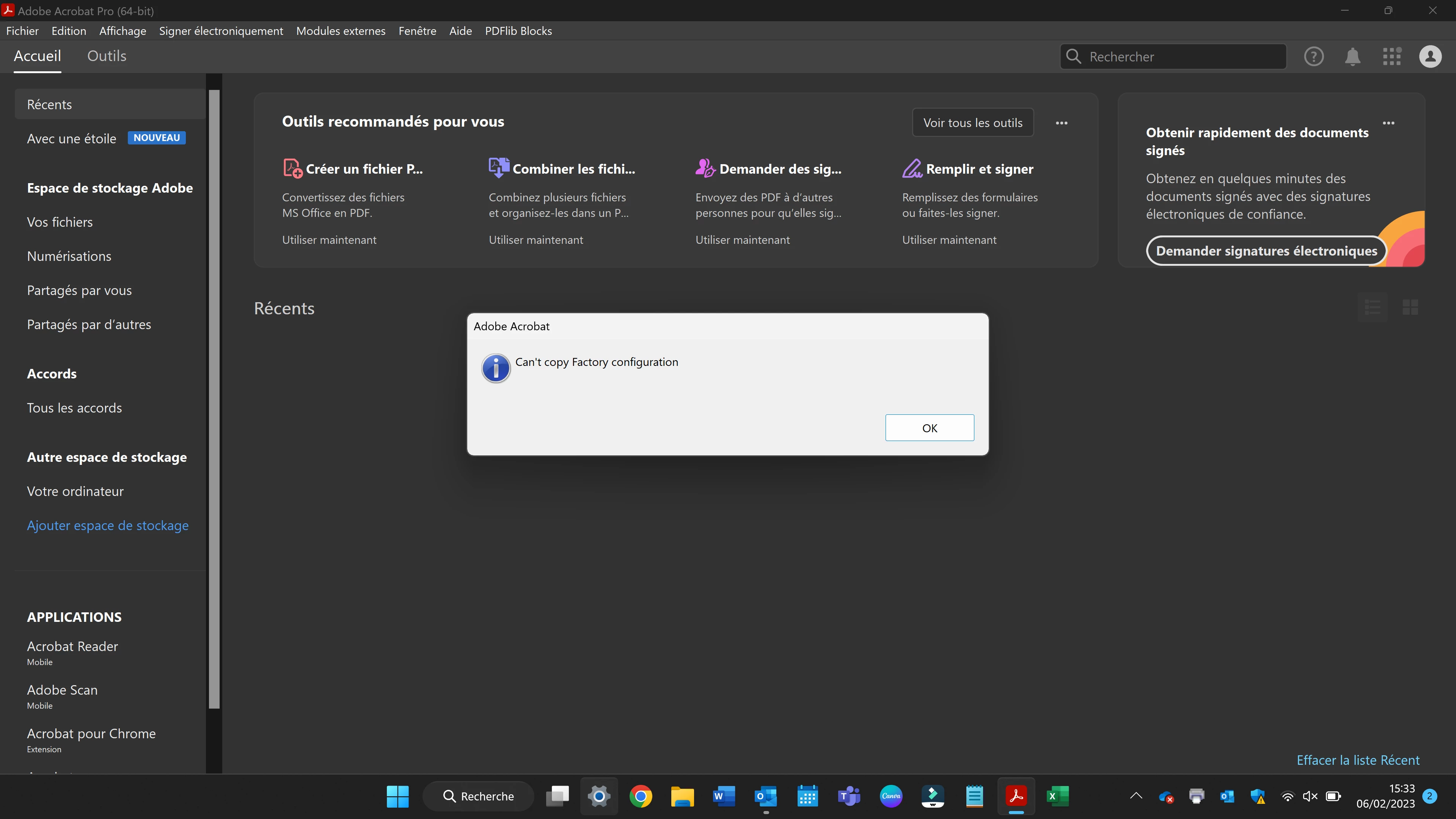Show hidden system tray icons chevron
1456x819 pixels.
tap(1136, 796)
